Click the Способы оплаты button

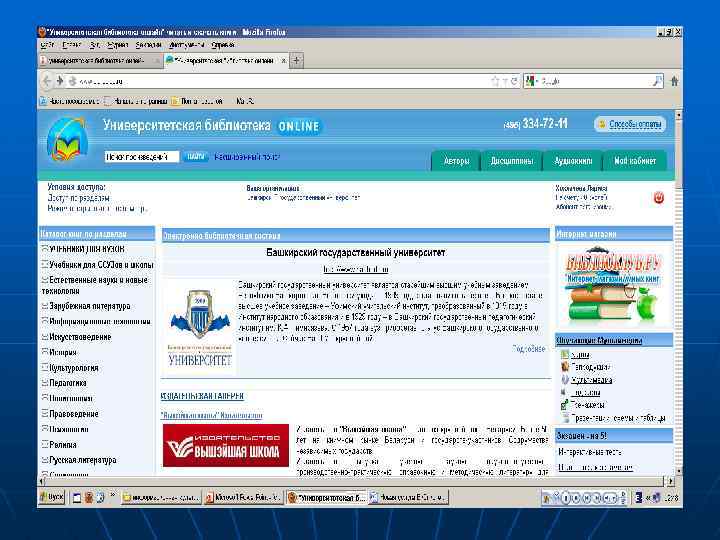coord(630,124)
